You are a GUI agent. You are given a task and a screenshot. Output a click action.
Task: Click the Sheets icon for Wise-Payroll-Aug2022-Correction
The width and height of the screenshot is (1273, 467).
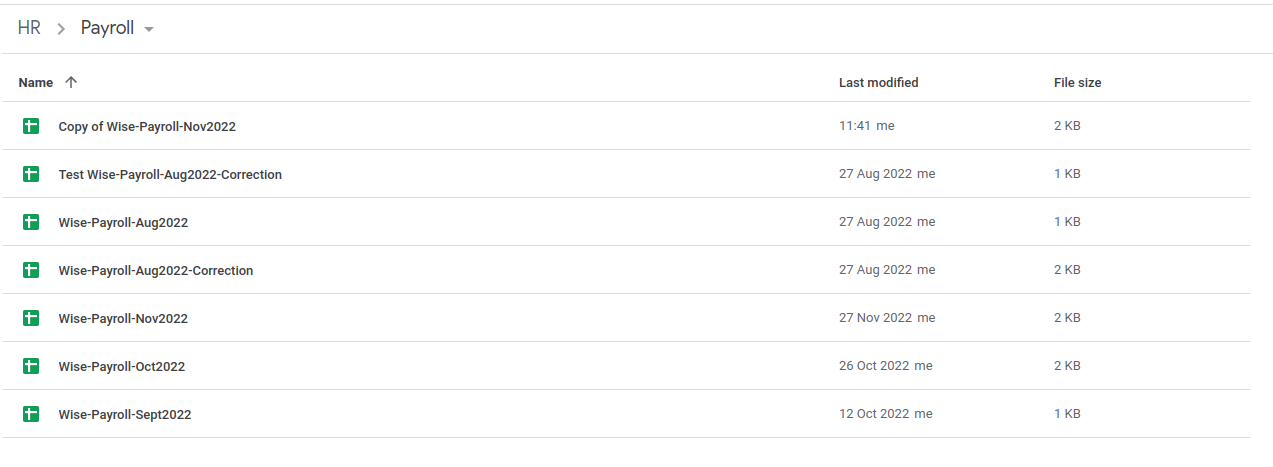click(x=31, y=270)
